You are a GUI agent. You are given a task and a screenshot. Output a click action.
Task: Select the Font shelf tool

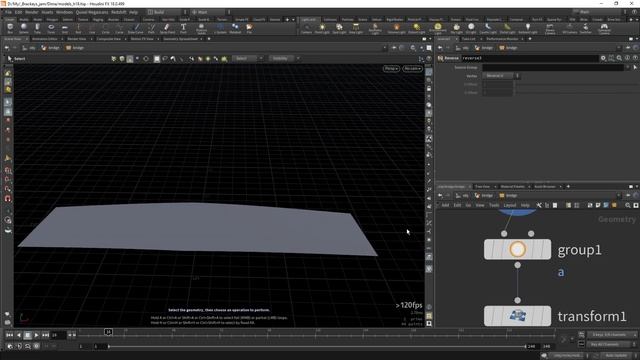tap(183, 28)
